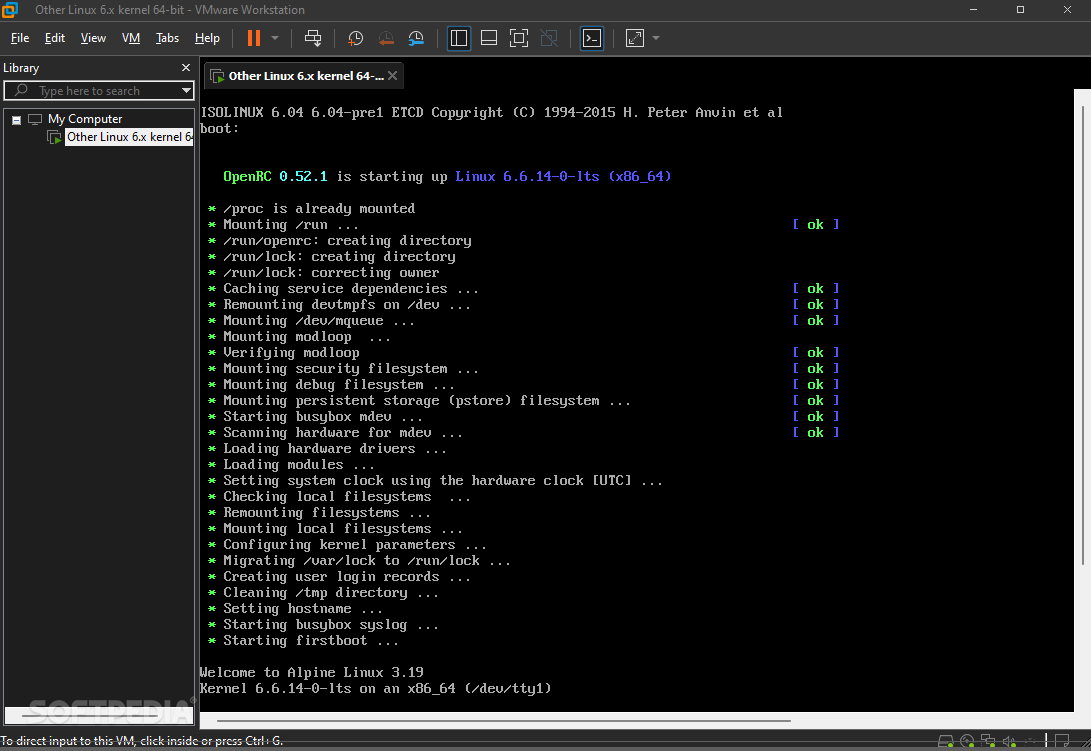This screenshot has height=751, width=1091.
Task: Click the sound card status bar icon
Action: pos(1009,741)
